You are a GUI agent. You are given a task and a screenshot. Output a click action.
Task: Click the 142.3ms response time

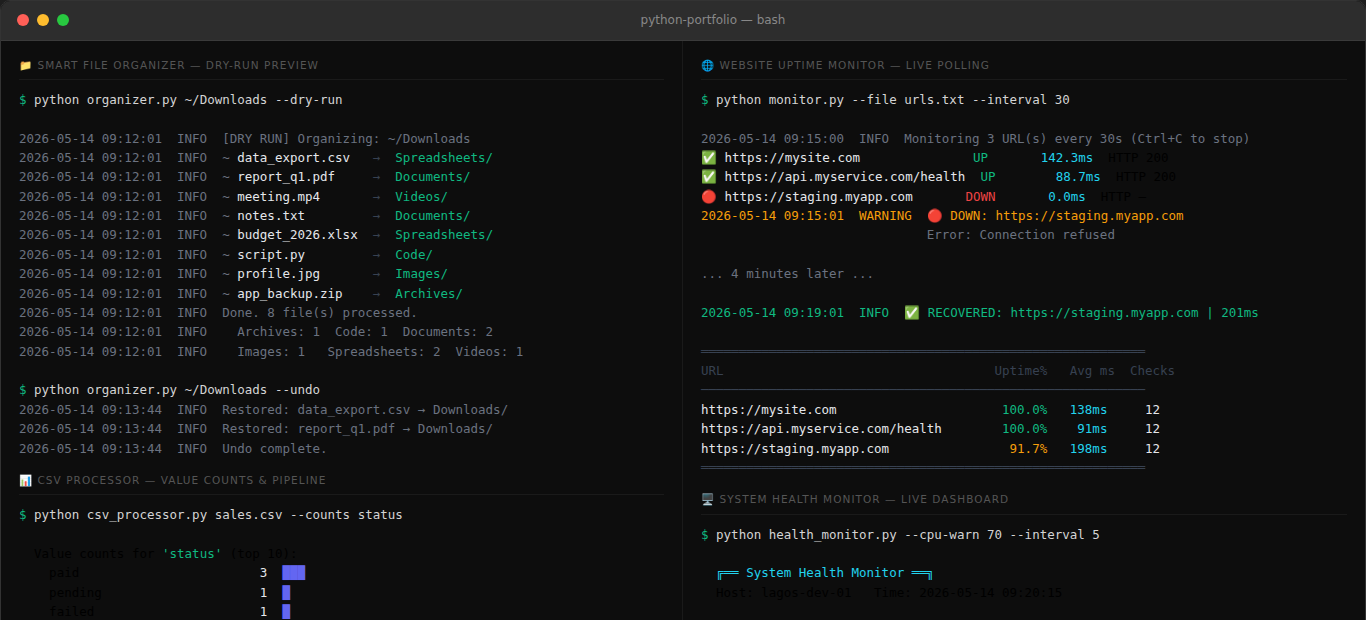pyautogui.click(x=1067, y=158)
